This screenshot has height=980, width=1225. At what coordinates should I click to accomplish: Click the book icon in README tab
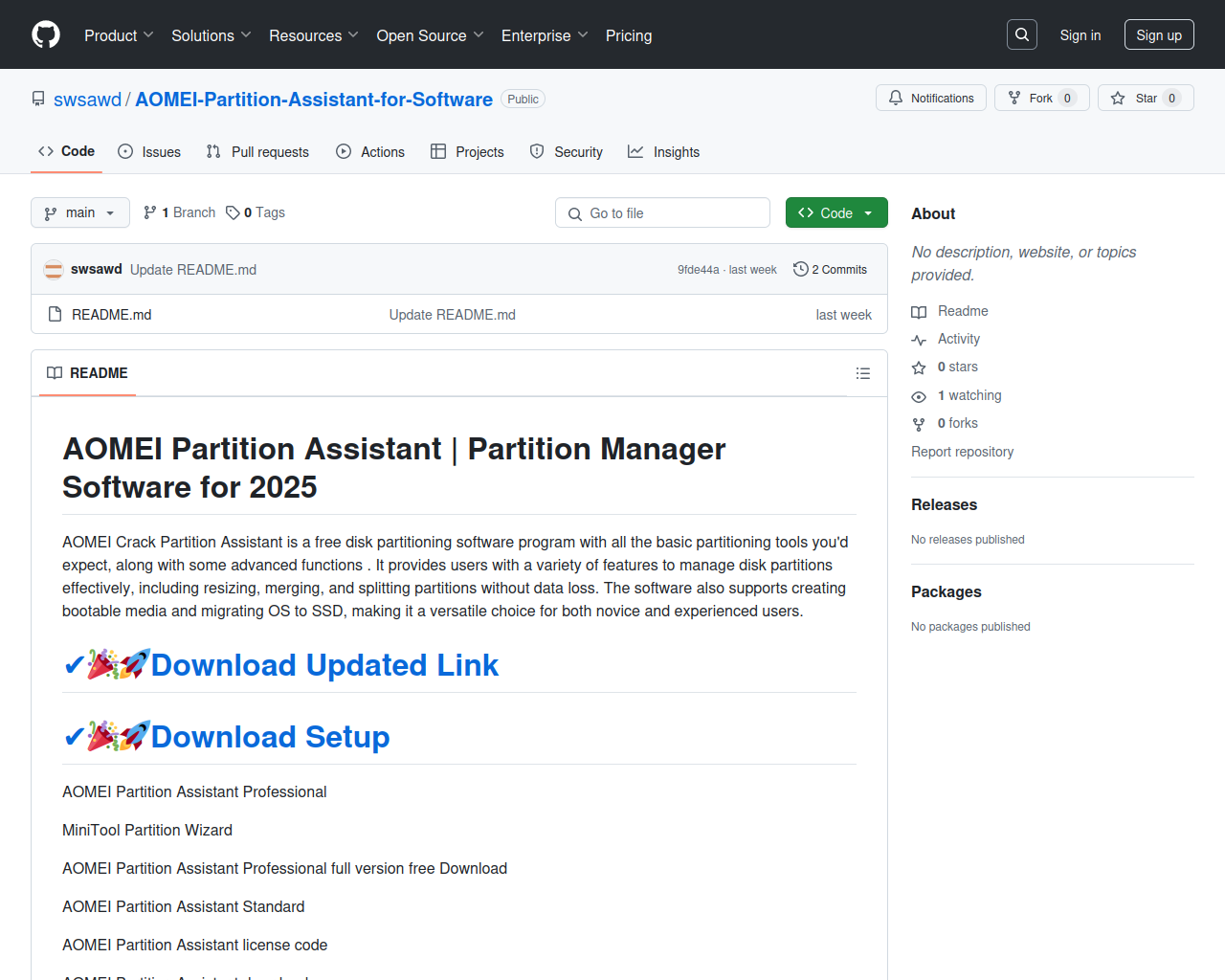pyautogui.click(x=55, y=373)
